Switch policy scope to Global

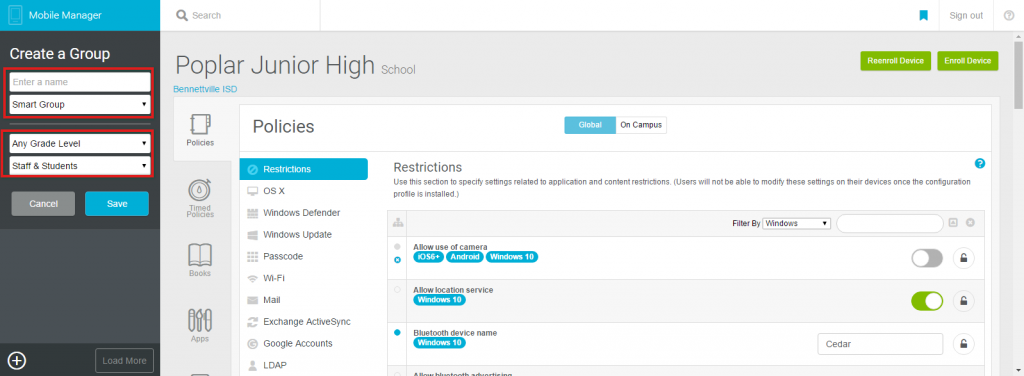(590, 125)
